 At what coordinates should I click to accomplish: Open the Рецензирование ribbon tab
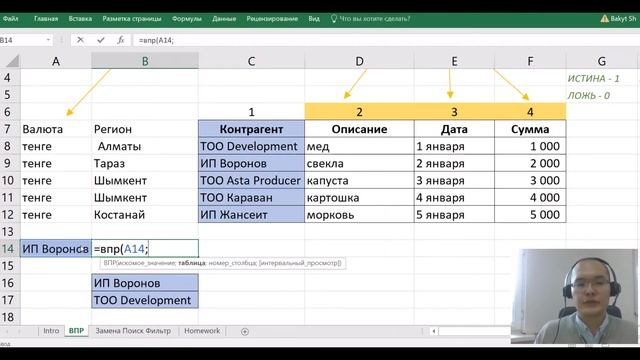click(272, 19)
